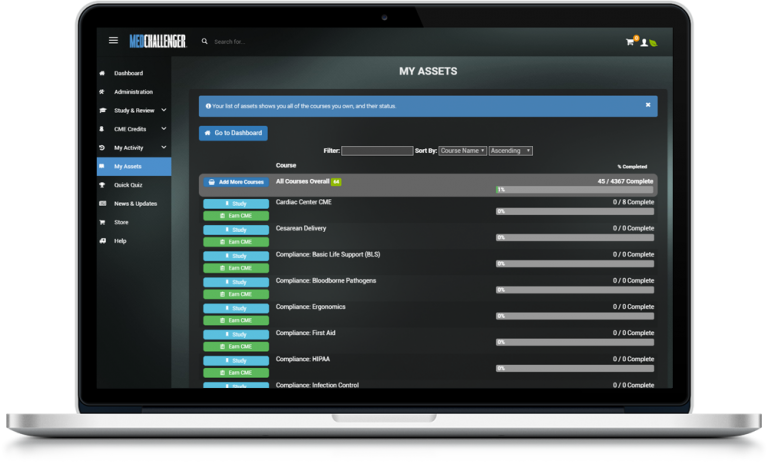Click the Cesarean Delivery progress bar
The width and height of the screenshot is (768, 464).
click(575, 238)
